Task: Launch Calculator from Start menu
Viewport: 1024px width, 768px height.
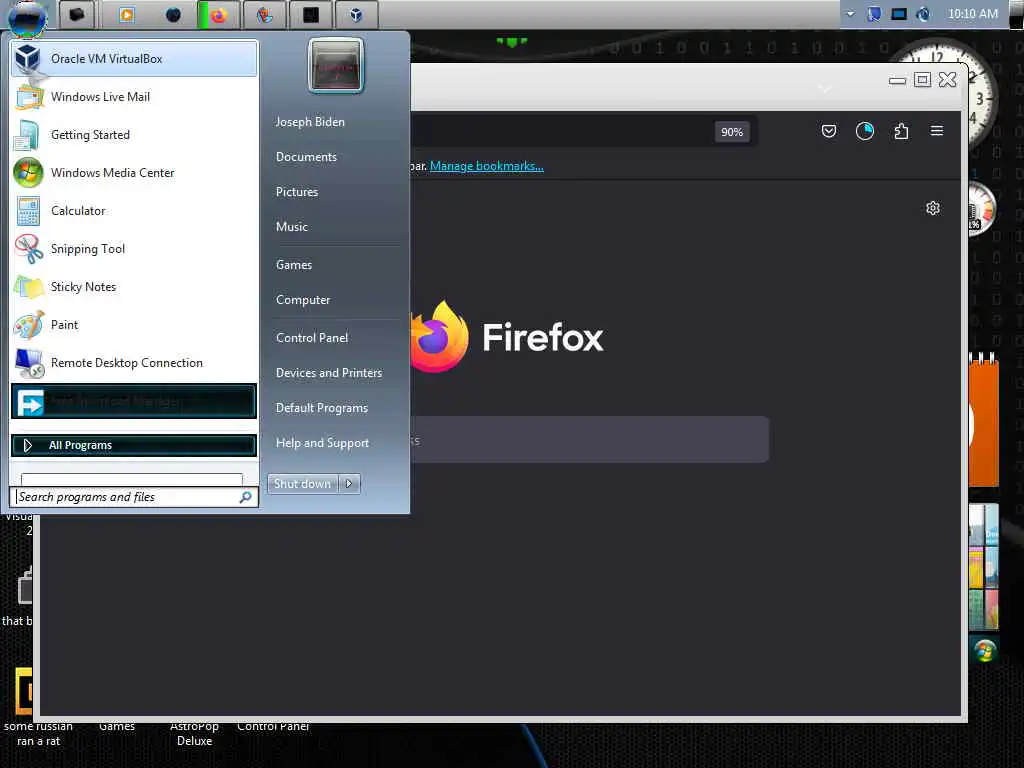Action: click(x=134, y=210)
